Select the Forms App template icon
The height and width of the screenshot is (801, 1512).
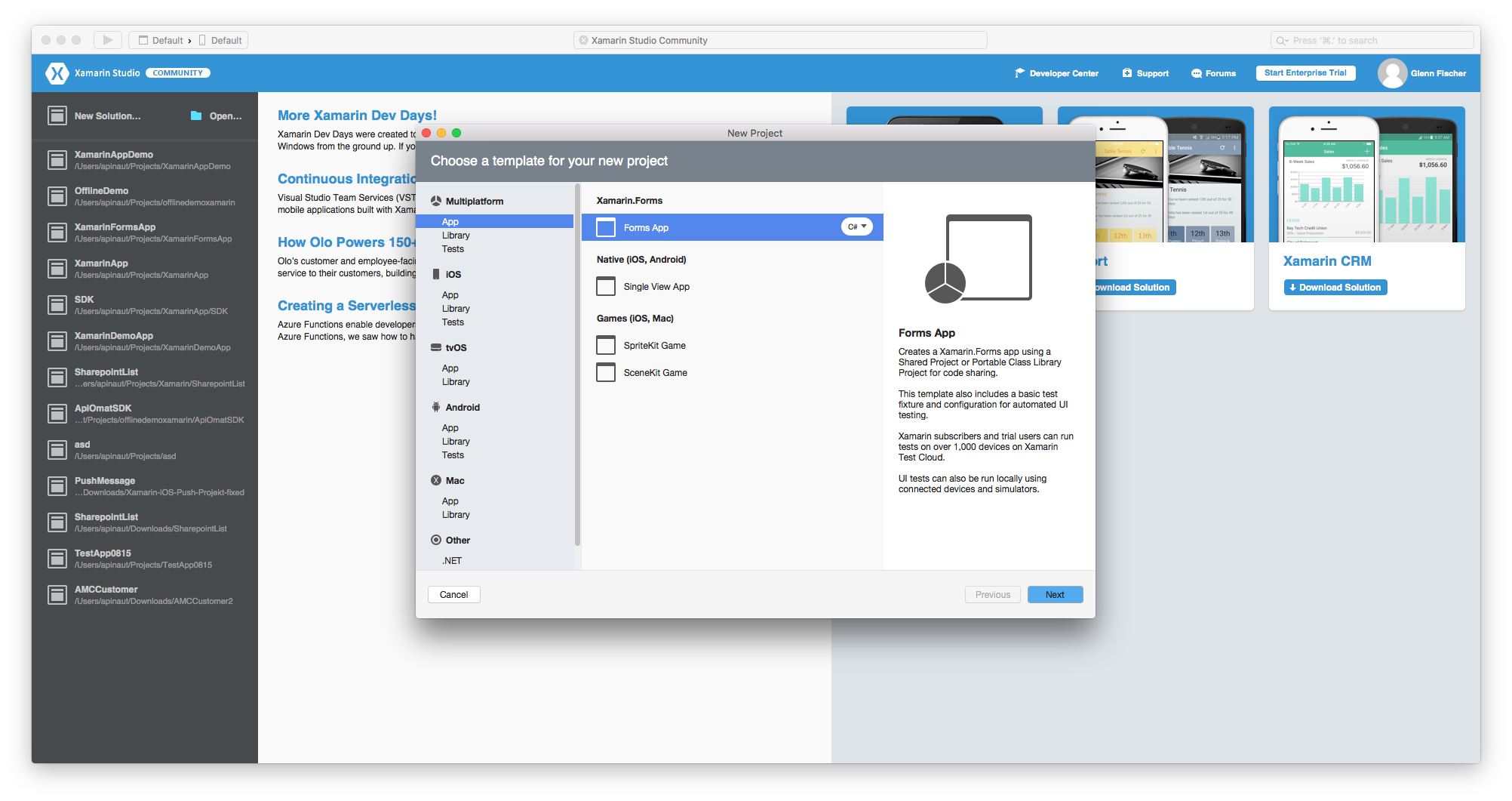pyautogui.click(x=606, y=227)
